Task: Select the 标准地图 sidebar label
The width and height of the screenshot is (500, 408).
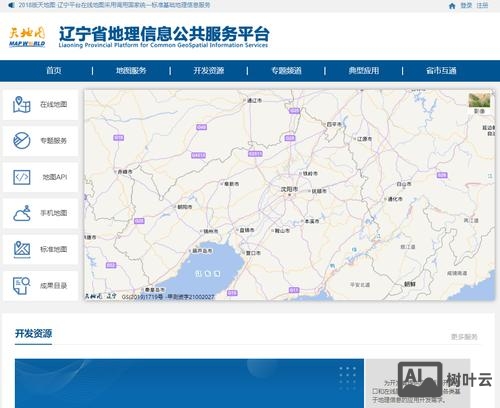Action: pos(54,249)
